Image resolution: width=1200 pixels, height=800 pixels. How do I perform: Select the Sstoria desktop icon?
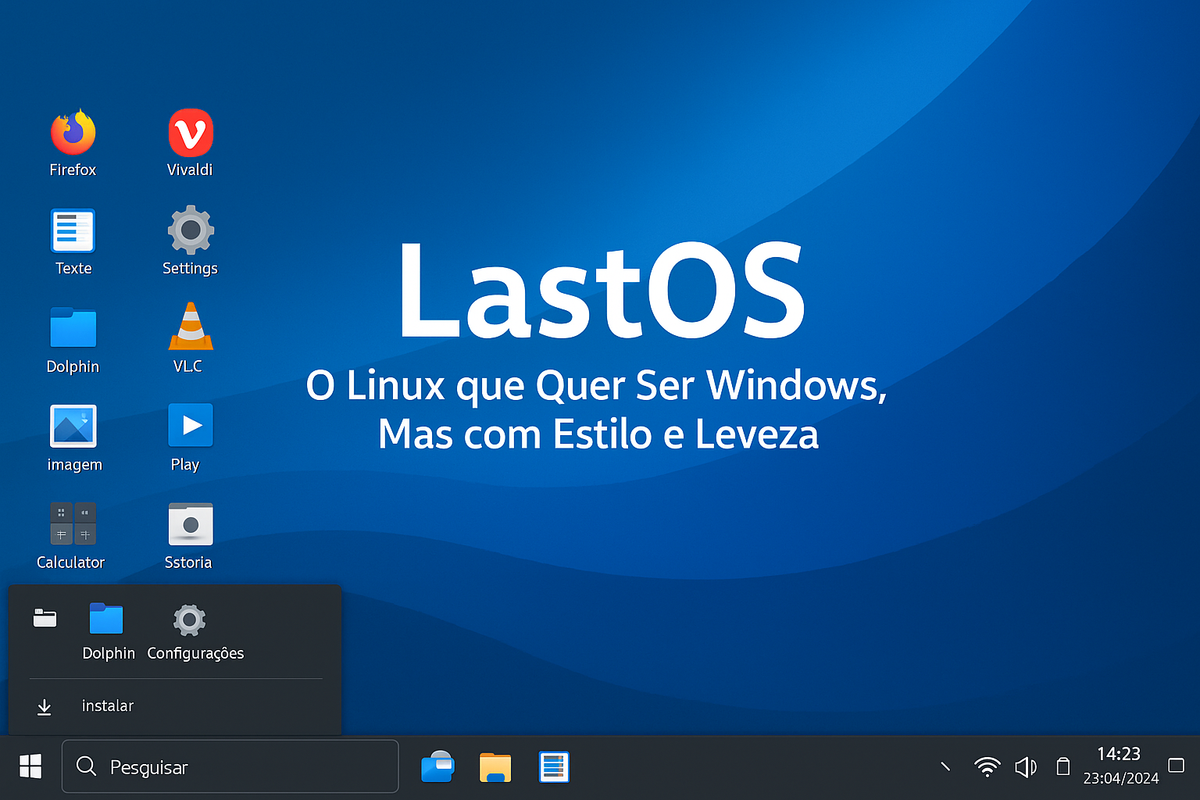click(190, 524)
